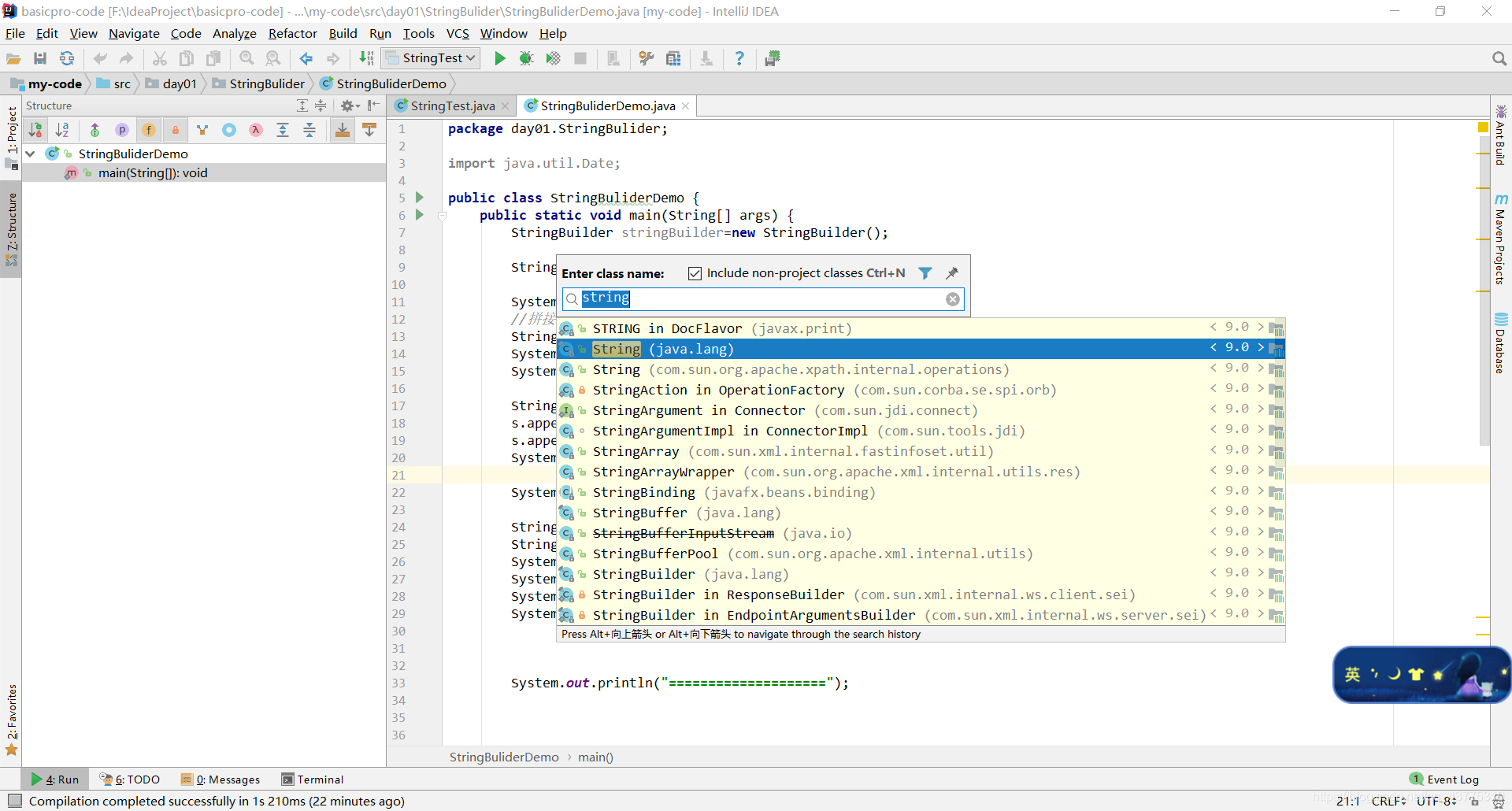This screenshot has width=1512, height=811.
Task: Select StringBuilder (java.lang) from results
Action: (921, 574)
